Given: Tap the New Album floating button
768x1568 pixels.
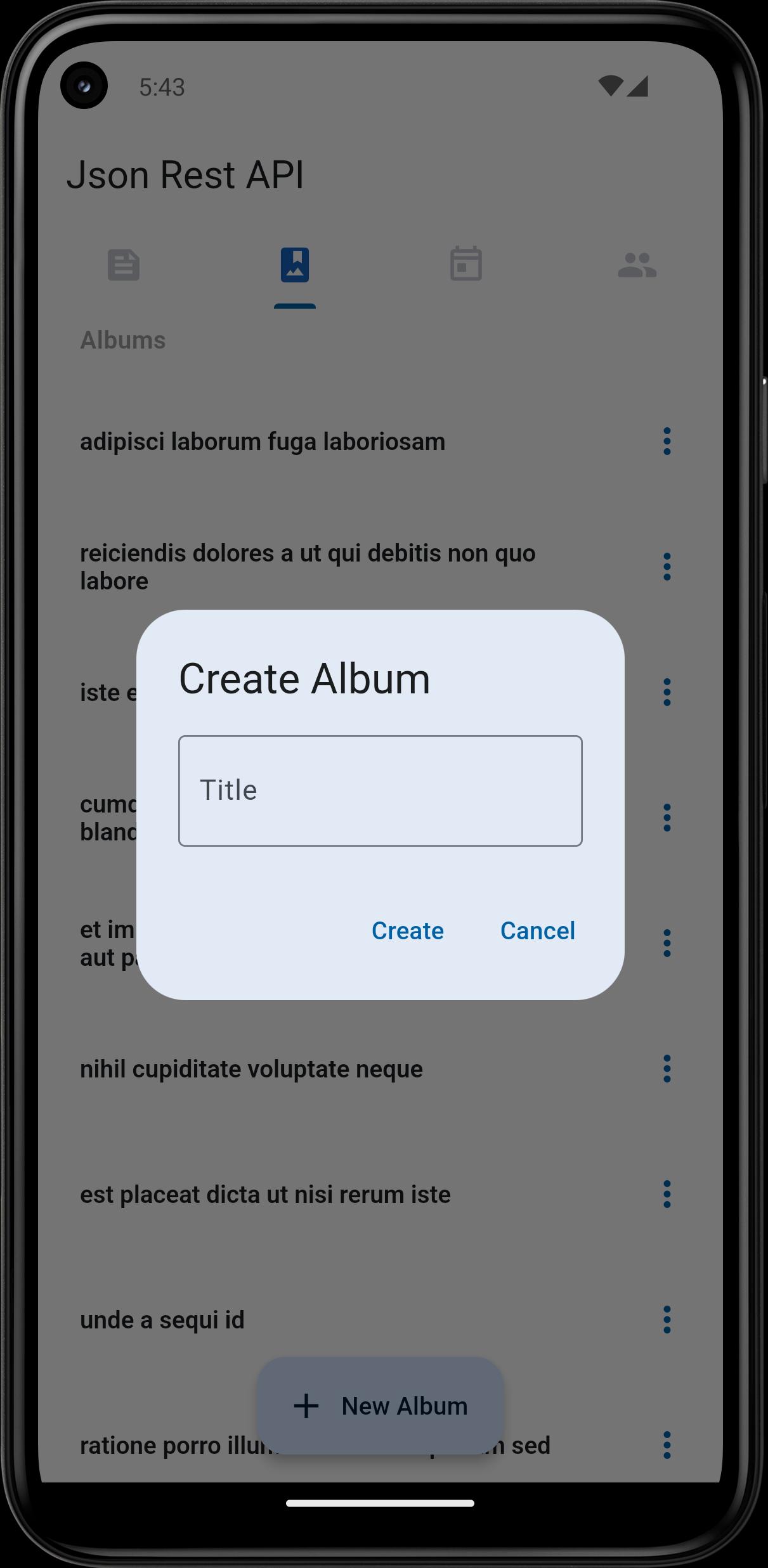Looking at the screenshot, I should (381, 1406).
